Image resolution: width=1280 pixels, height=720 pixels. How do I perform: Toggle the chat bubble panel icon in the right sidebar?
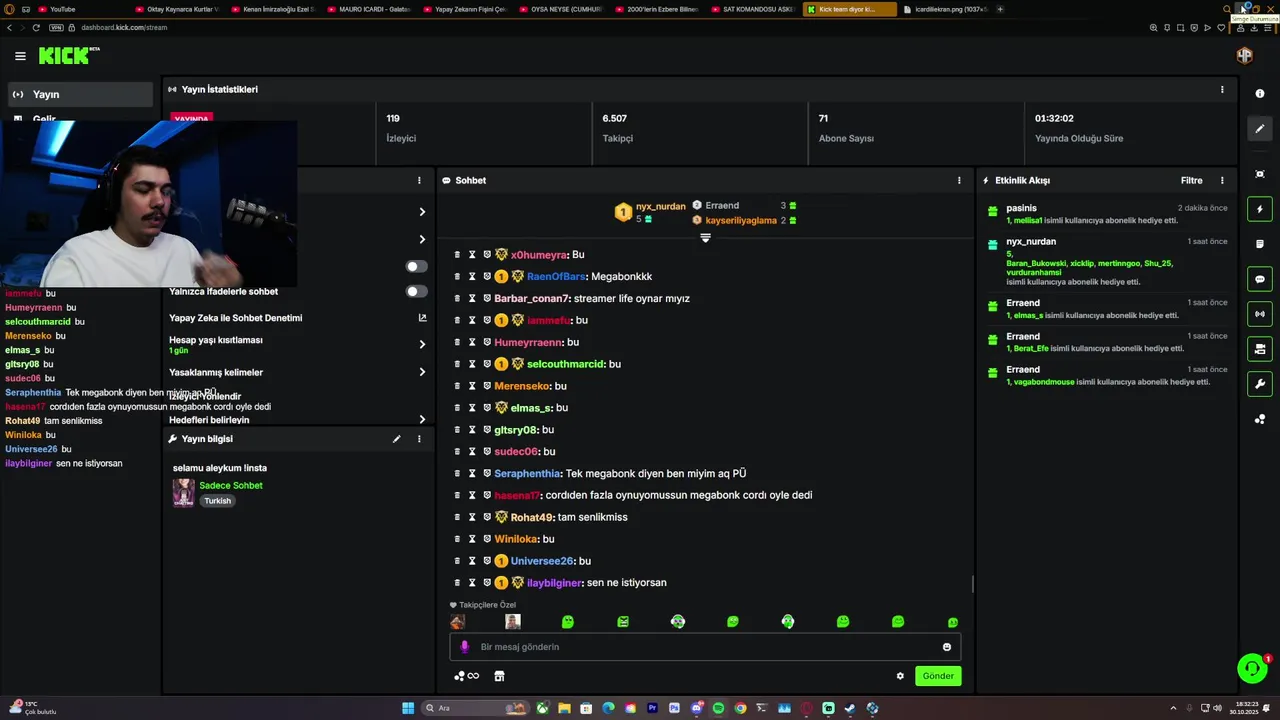1260,279
